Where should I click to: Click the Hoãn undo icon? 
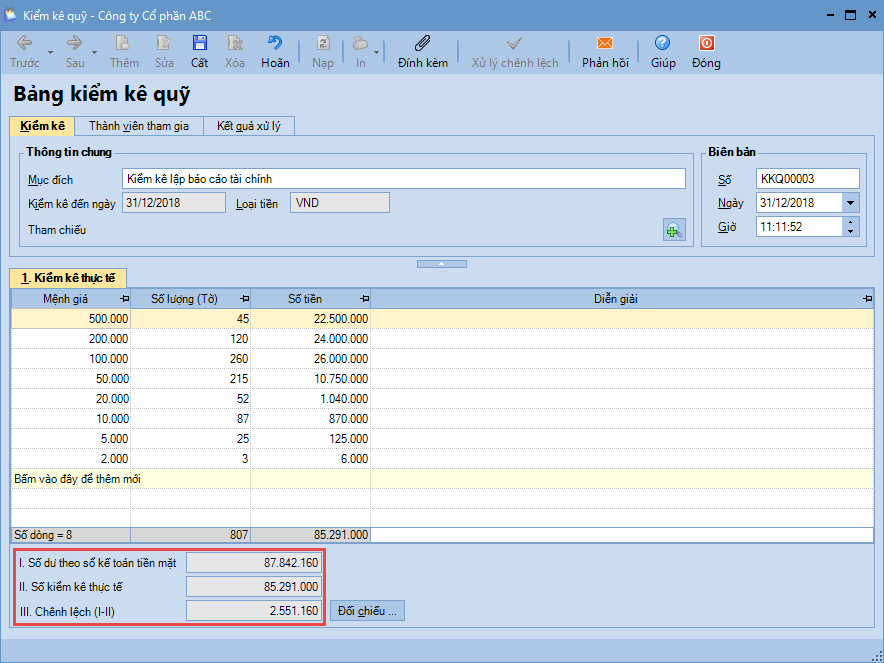point(275,44)
